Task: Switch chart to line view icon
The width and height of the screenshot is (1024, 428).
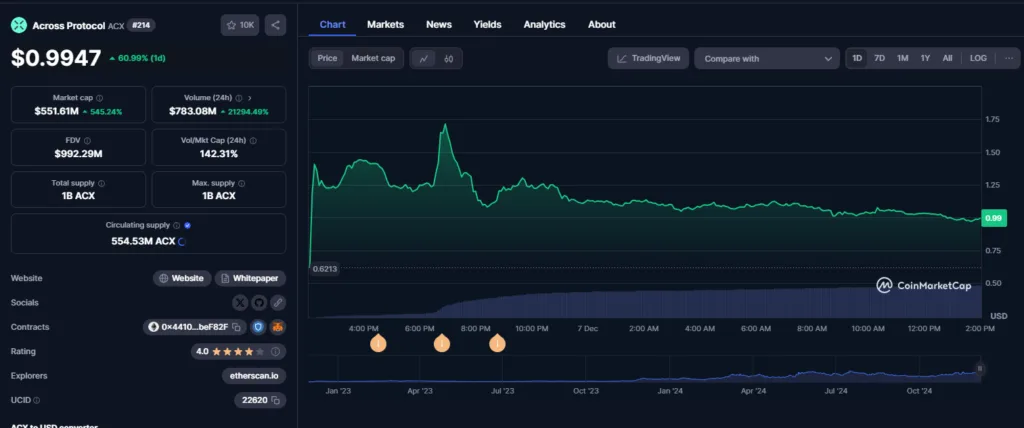Action: [423, 58]
